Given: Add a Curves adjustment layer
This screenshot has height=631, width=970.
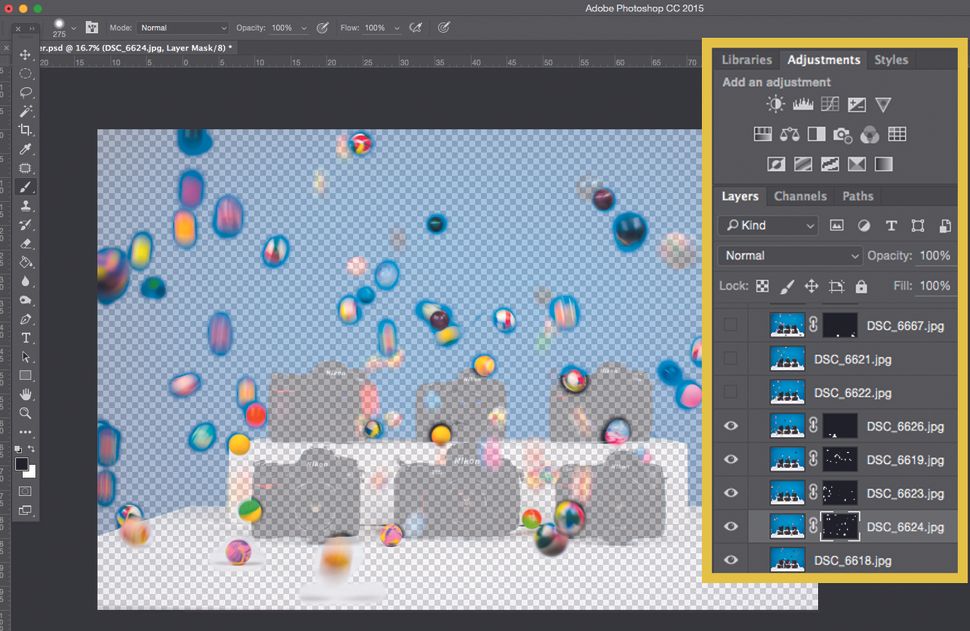Looking at the screenshot, I should coord(830,103).
